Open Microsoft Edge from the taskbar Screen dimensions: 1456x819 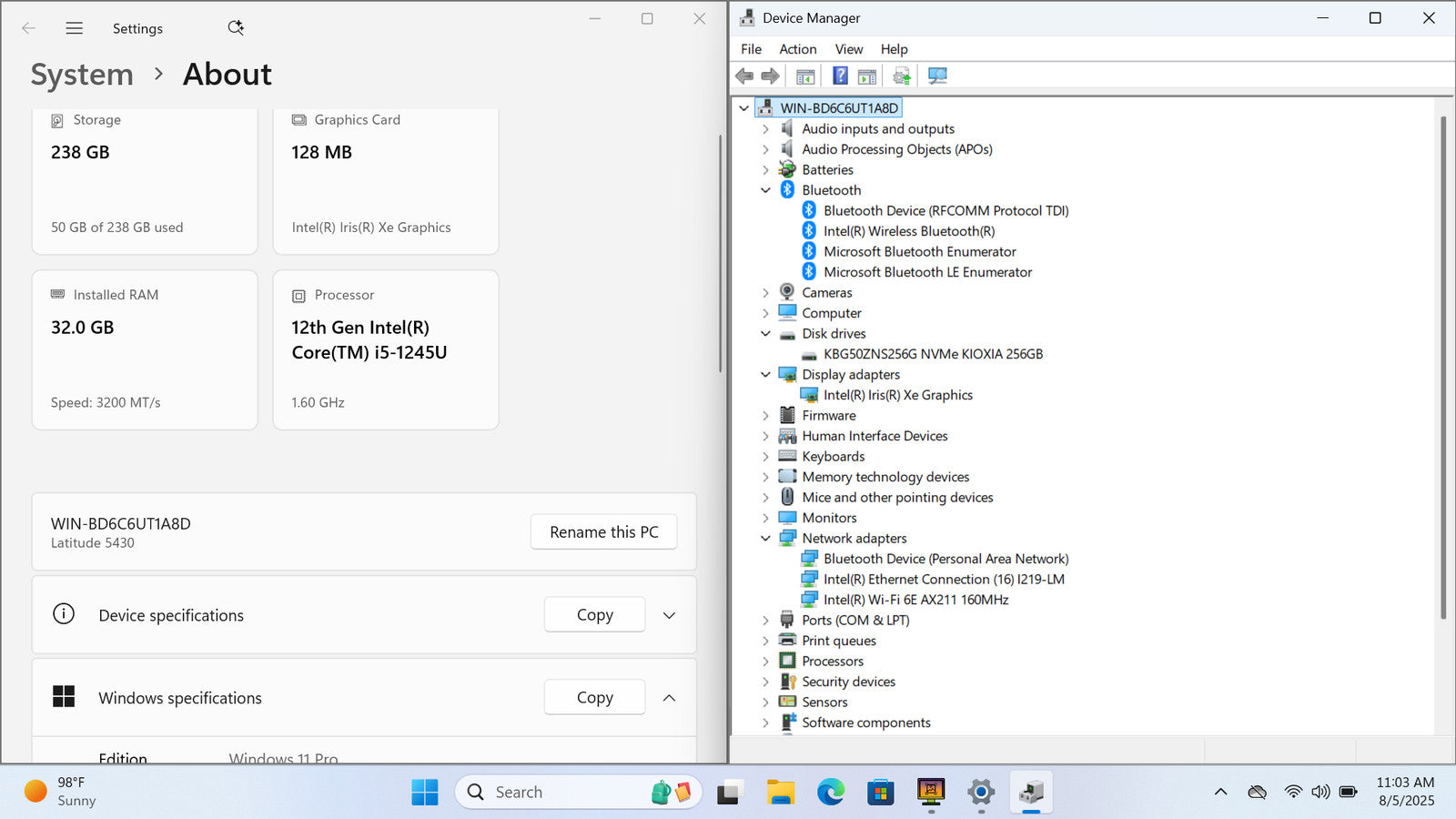(x=830, y=793)
